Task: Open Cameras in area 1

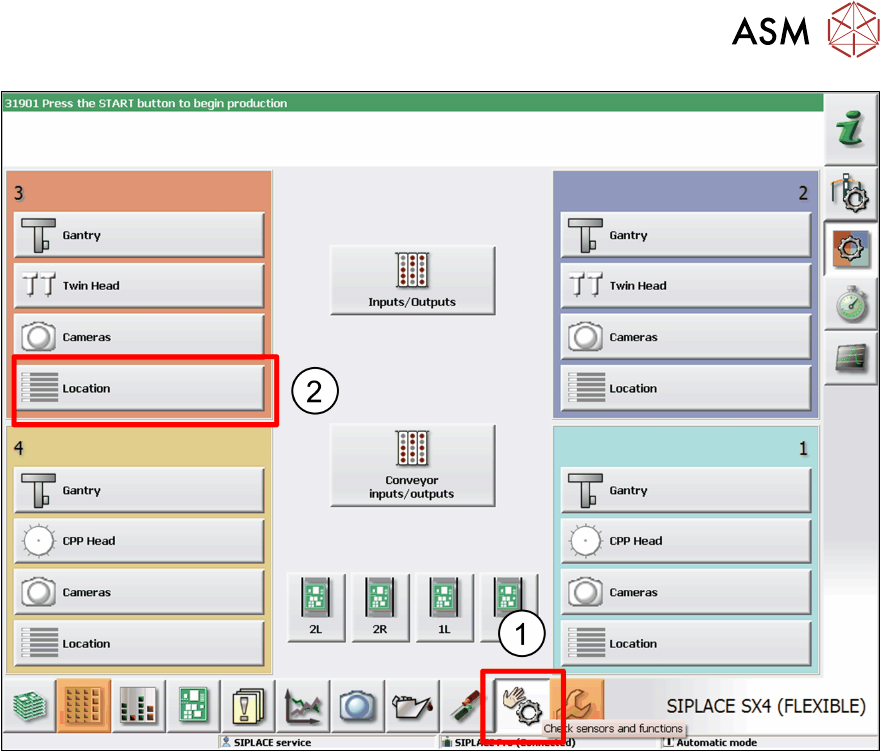Action: (685, 592)
